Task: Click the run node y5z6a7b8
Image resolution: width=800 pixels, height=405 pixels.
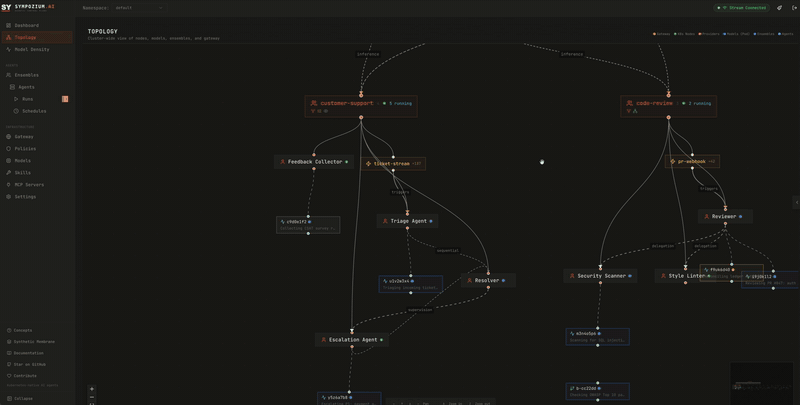Action: 349,398
